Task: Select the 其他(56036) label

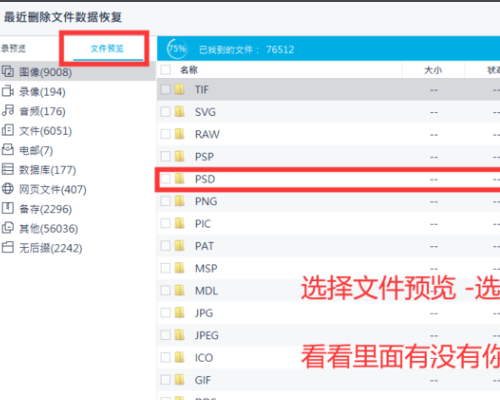Action: [49, 229]
